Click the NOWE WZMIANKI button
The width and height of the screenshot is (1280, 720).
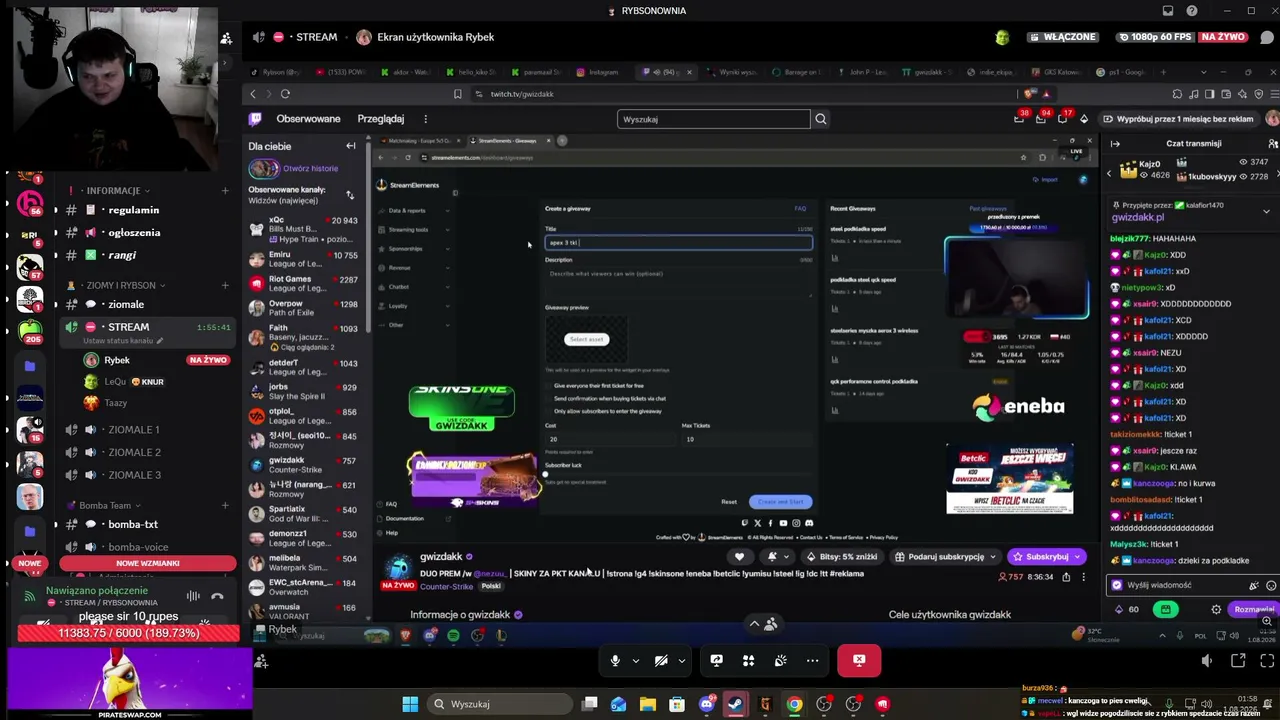(148, 563)
